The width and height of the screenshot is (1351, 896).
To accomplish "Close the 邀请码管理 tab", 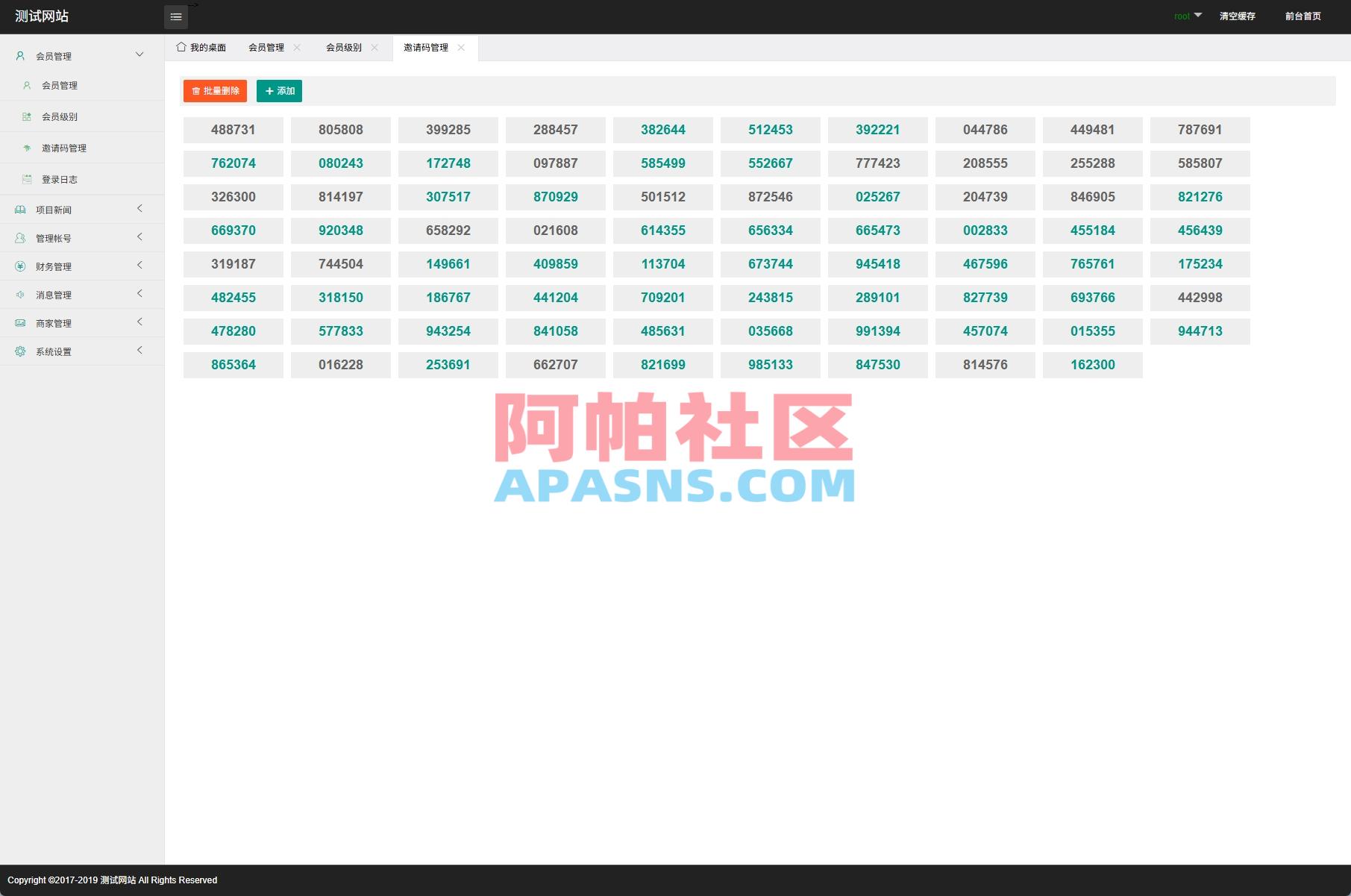I will coord(462,48).
